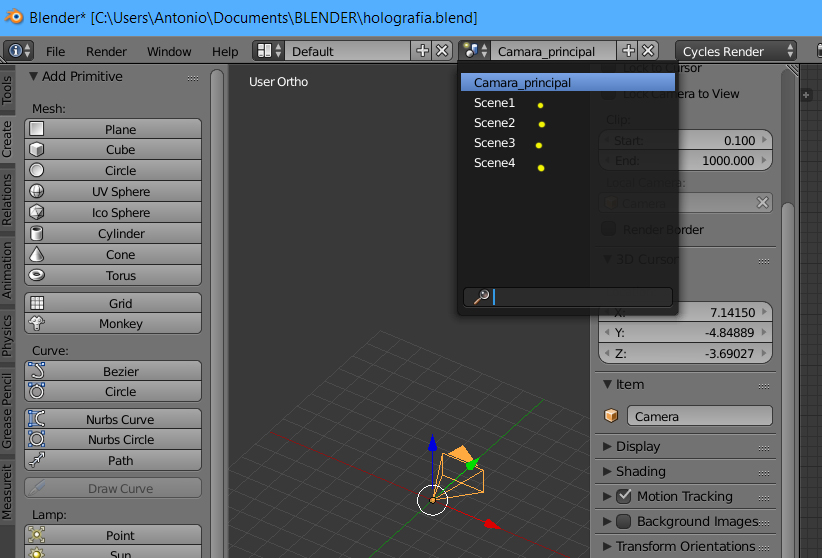Add a Nurbs Circle
The image size is (822, 558).
pyautogui.click(x=113, y=439)
